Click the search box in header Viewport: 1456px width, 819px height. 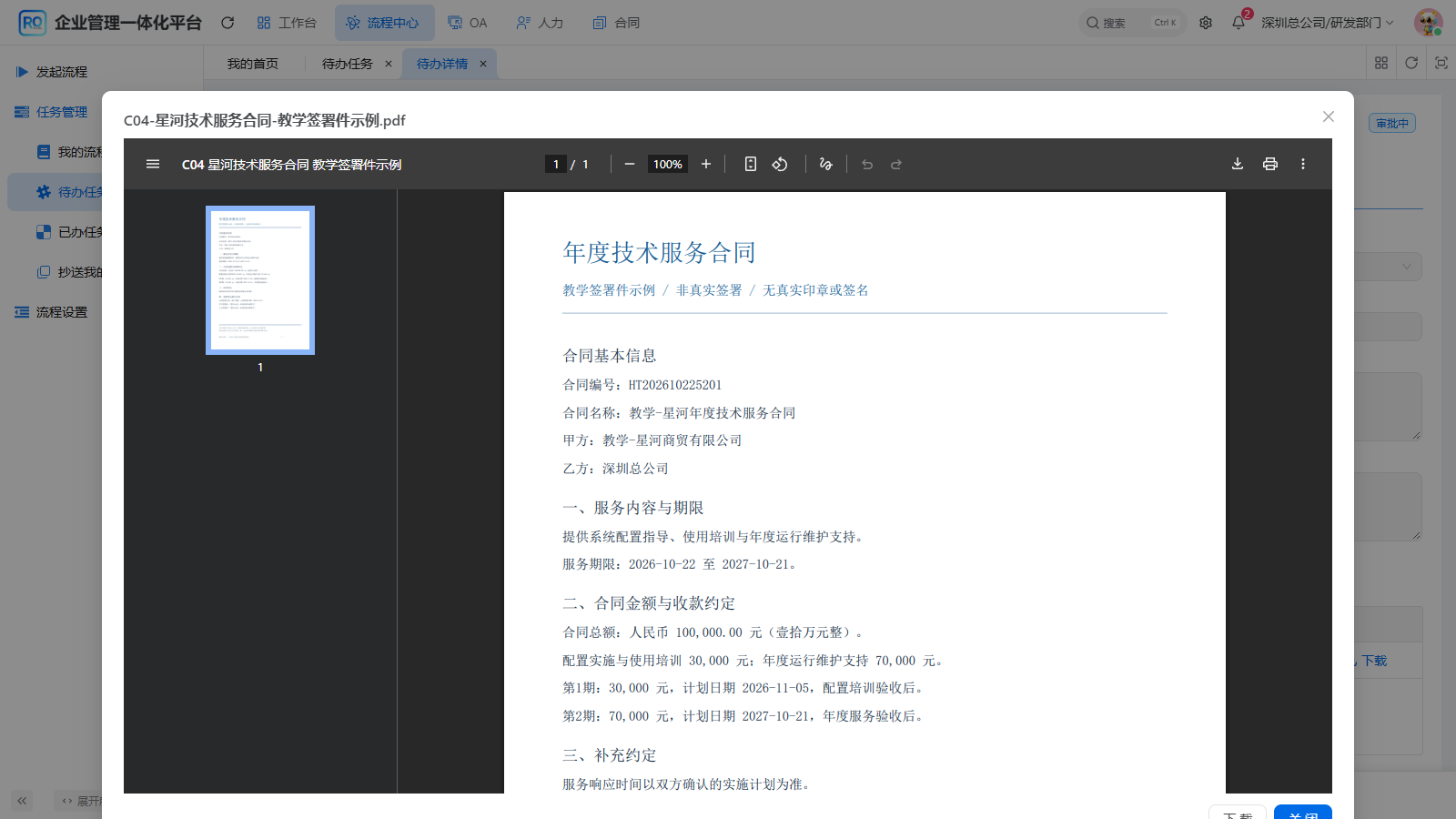click(1132, 23)
